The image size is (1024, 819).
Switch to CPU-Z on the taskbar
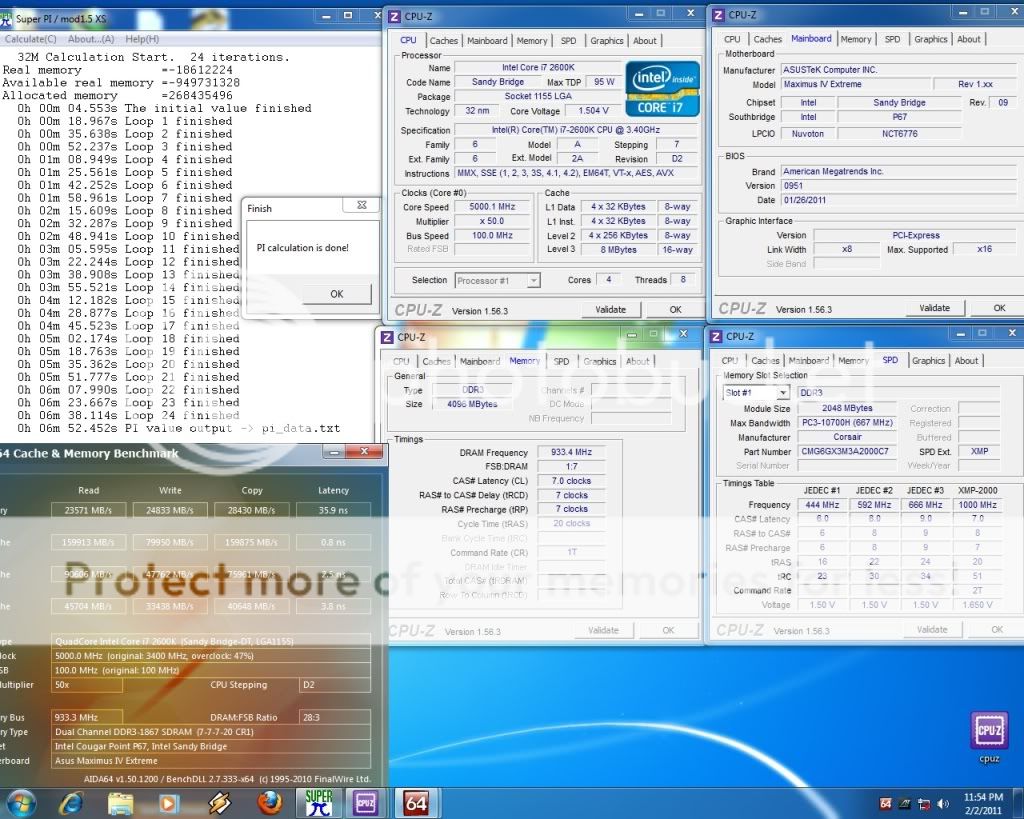(366, 803)
